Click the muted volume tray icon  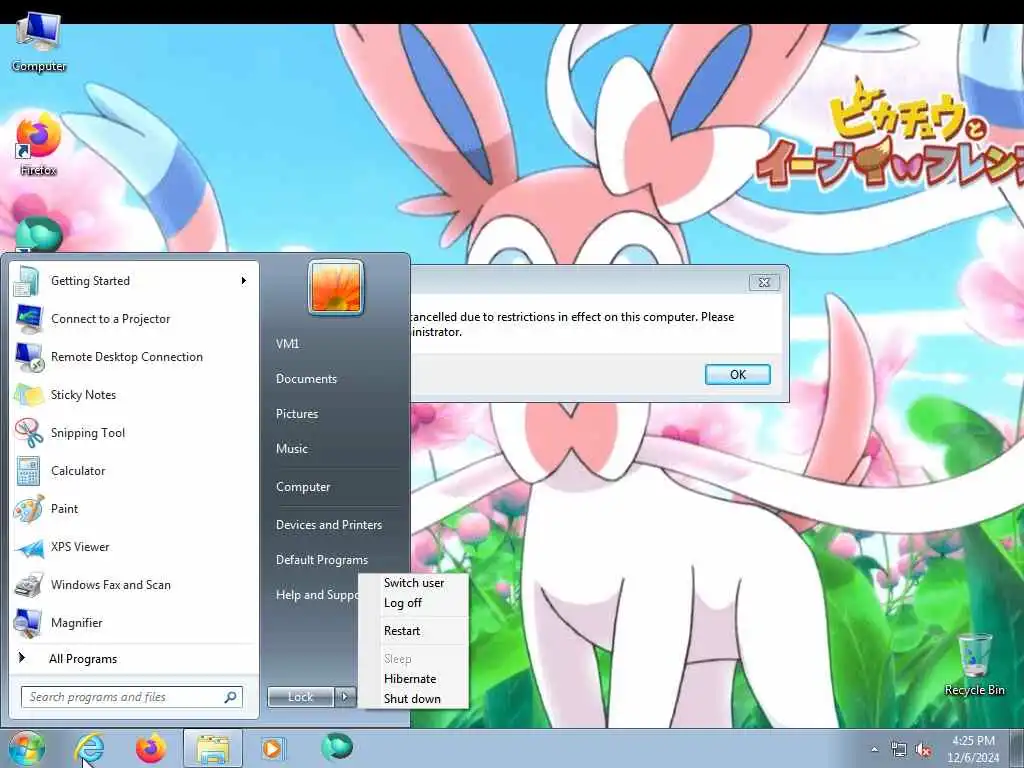click(923, 750)
